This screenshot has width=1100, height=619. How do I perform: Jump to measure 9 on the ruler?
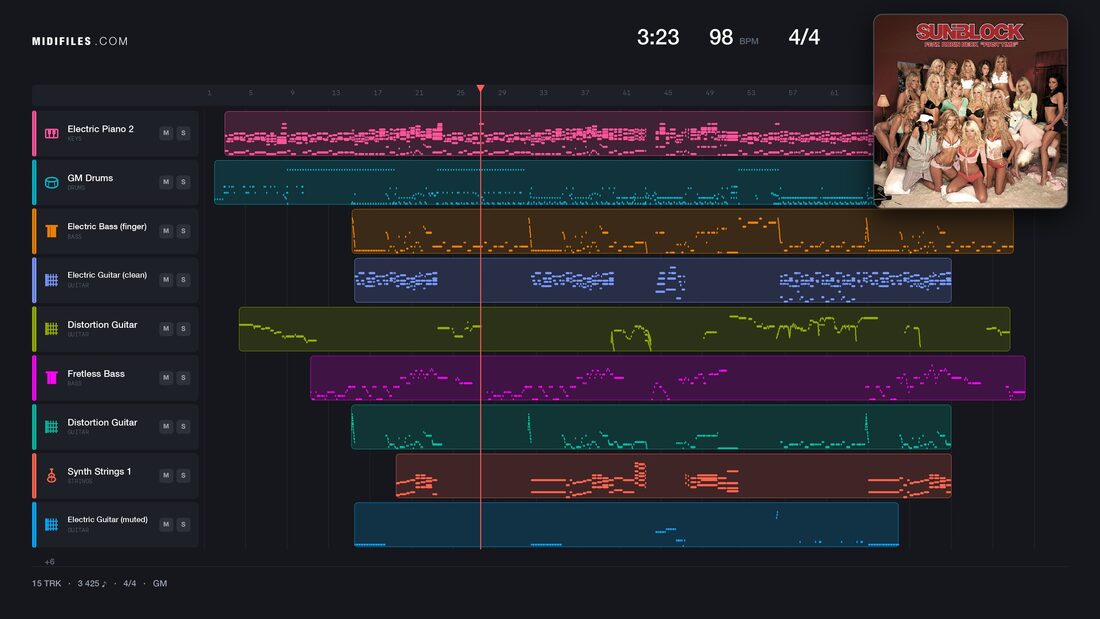coord(293,93)
